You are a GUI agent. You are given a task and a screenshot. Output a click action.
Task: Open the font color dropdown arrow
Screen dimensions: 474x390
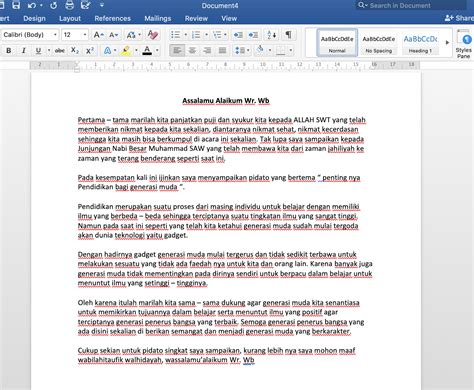click(157, 51)
